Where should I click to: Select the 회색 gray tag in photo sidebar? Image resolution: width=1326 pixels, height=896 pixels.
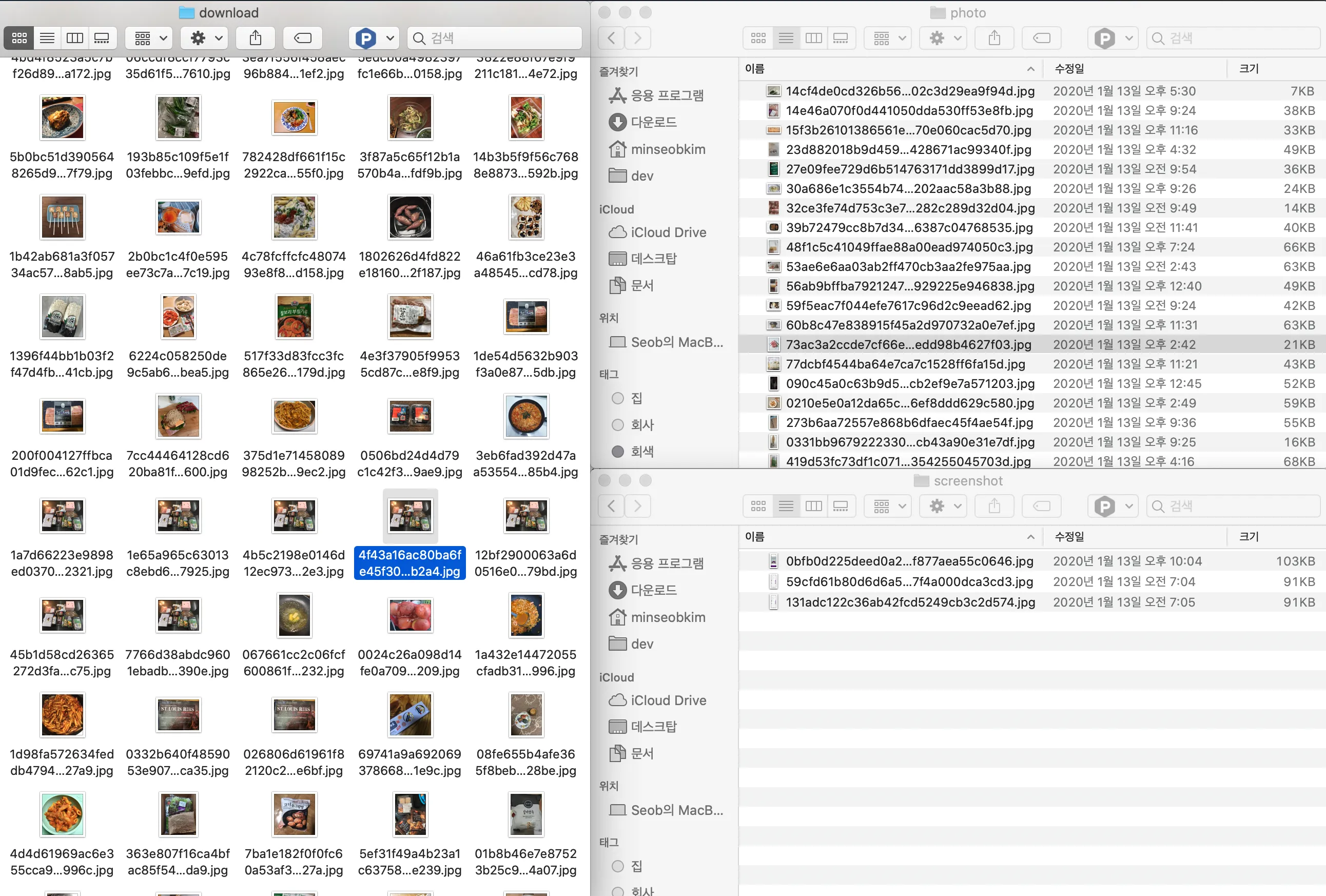click(641, 452)
